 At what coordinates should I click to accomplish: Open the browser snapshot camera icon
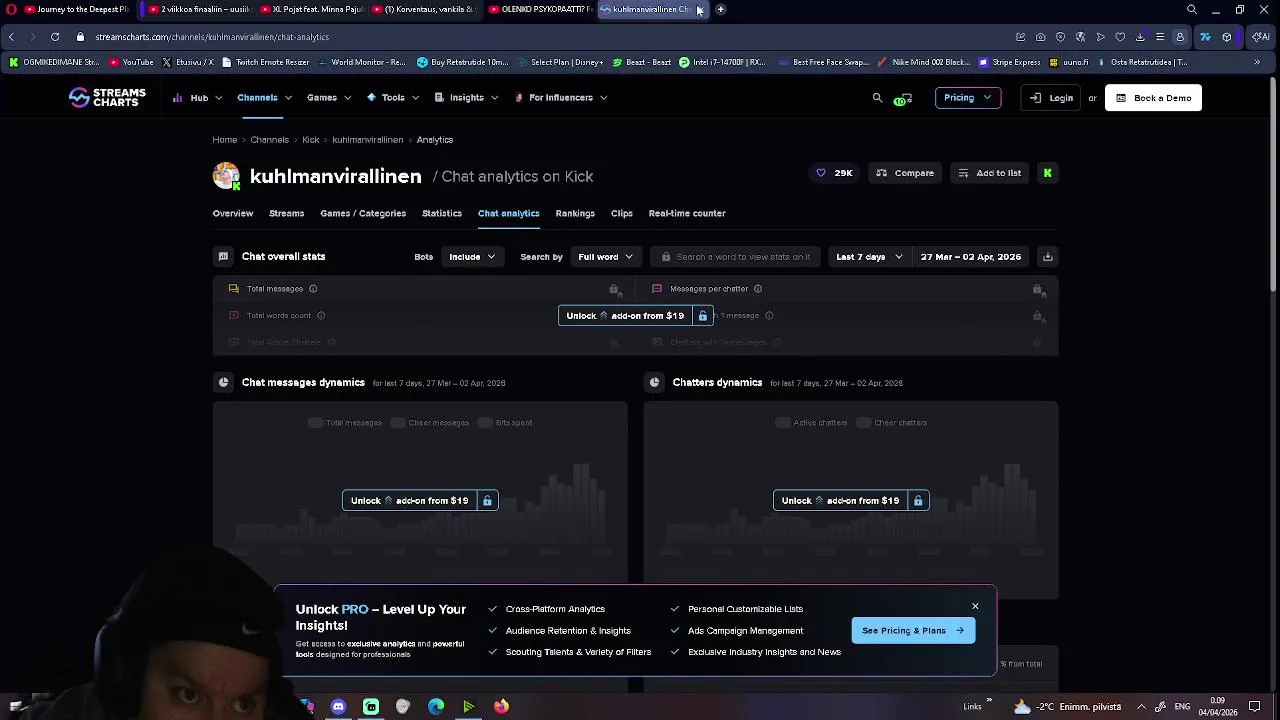(1040, 37)
